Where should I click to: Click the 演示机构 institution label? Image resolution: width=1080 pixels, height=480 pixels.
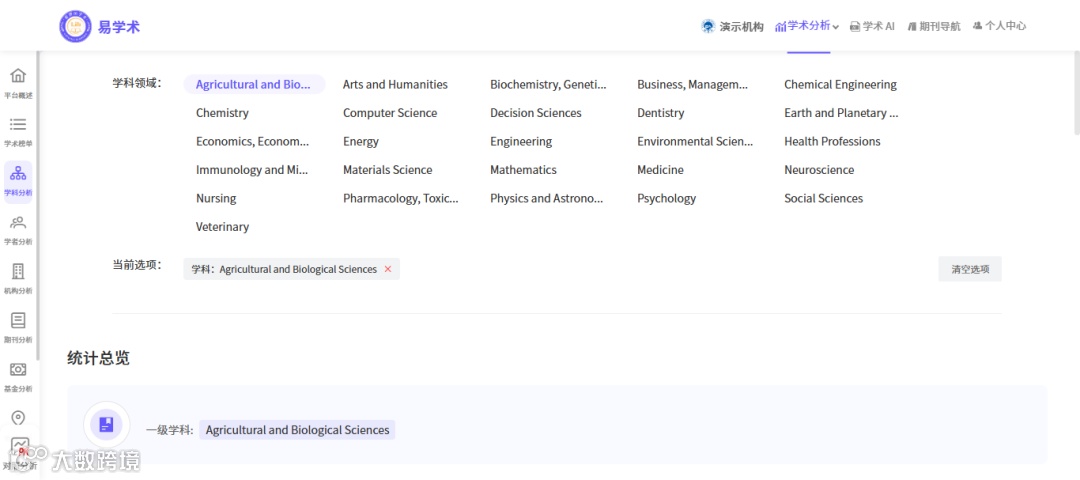(x=733, y=26)
